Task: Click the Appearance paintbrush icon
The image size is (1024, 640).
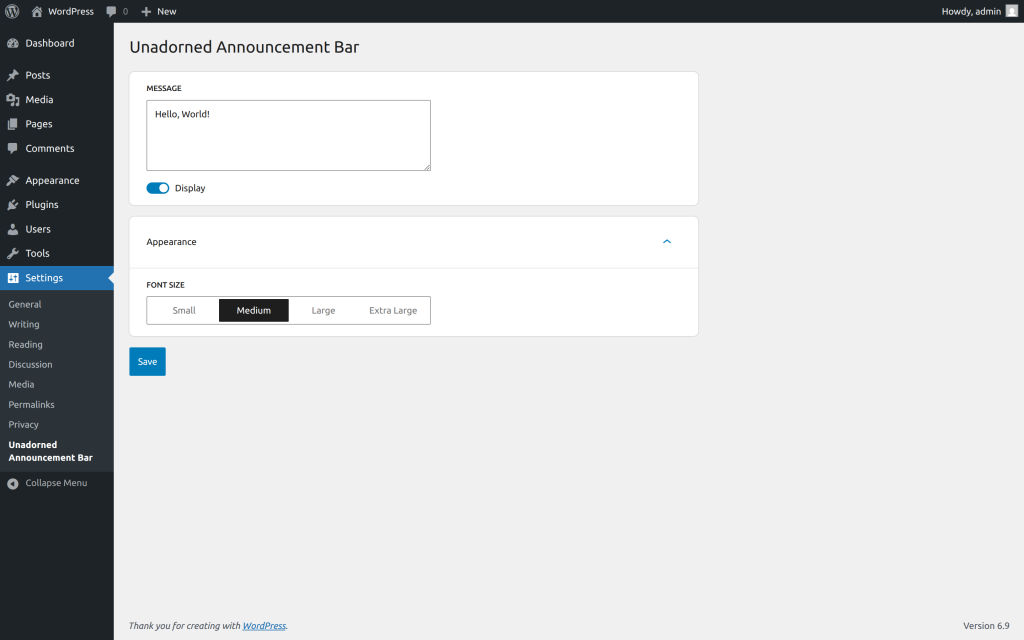Action: [13, 181]
